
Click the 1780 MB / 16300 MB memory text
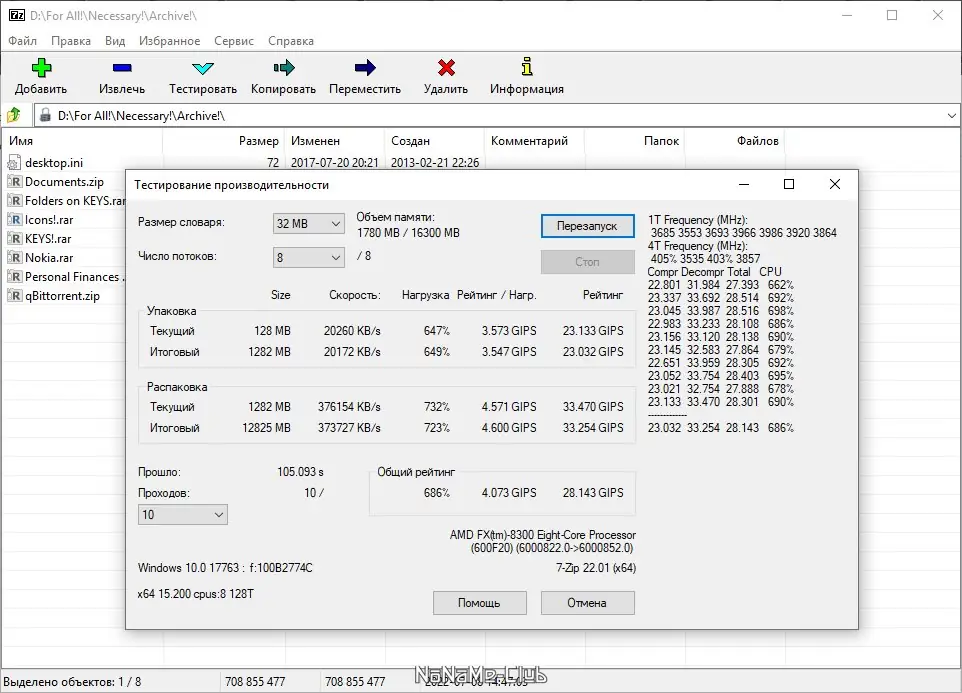click(408, 233)
